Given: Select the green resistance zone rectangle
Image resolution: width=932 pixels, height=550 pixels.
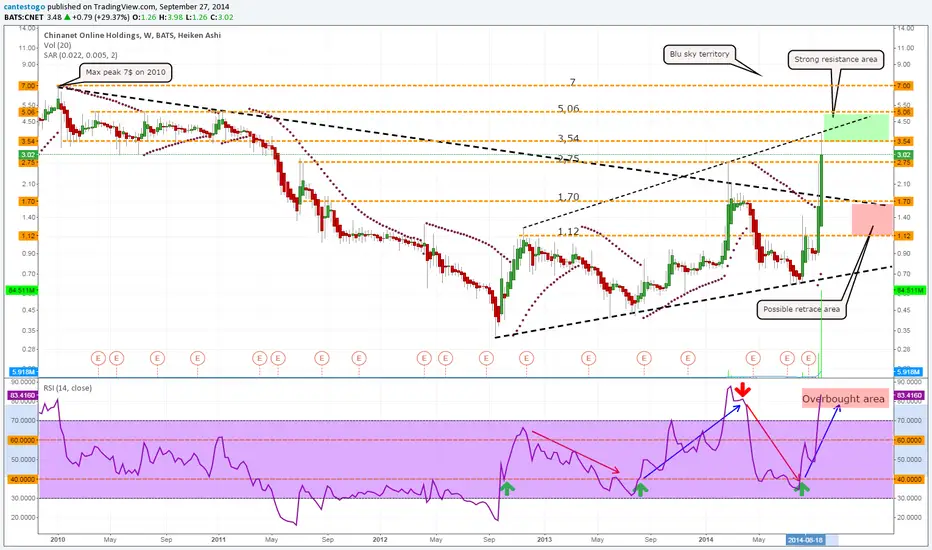Looking at the screenshot, I should tap(856, 127).
